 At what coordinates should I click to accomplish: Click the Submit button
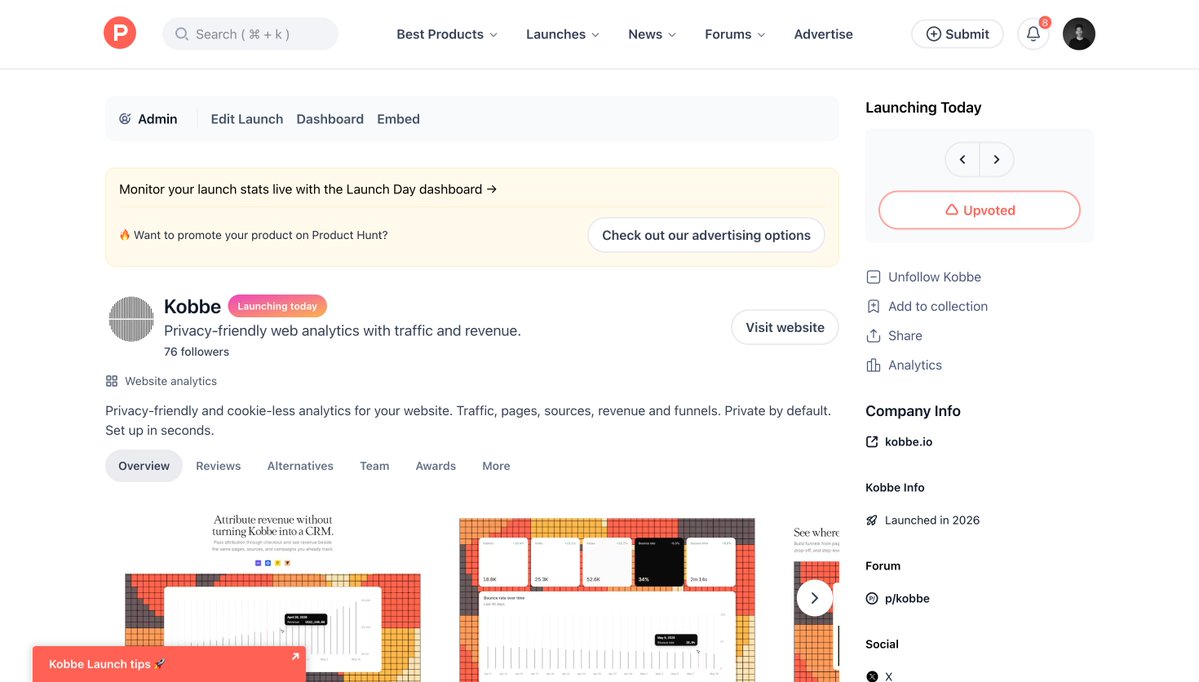(x=957, y=34)
